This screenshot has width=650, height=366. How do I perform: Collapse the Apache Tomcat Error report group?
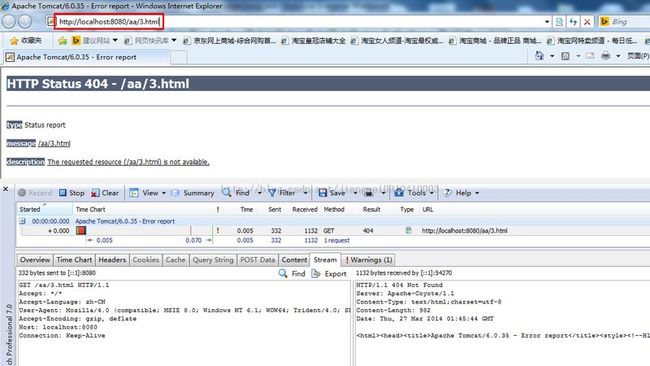[22, 221]
